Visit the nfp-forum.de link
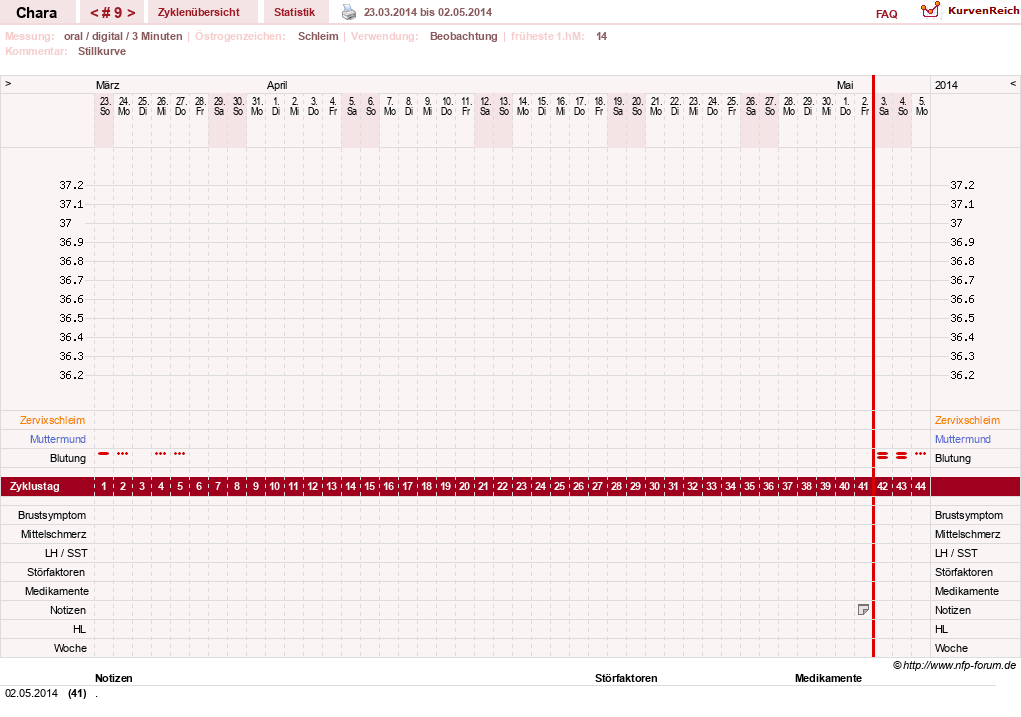1021x717 pixels. coord(959,665)
